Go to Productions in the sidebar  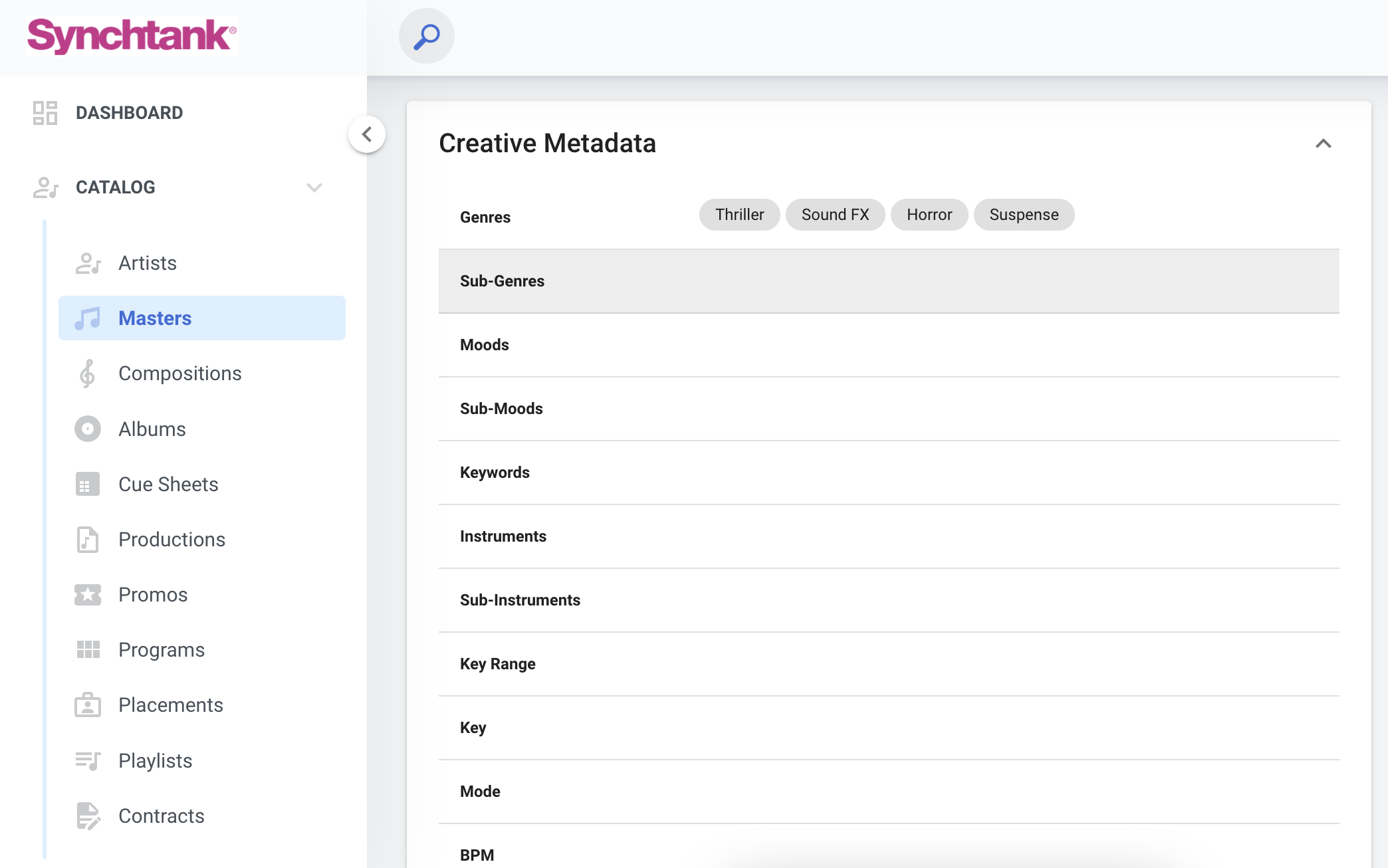point(172,540)
